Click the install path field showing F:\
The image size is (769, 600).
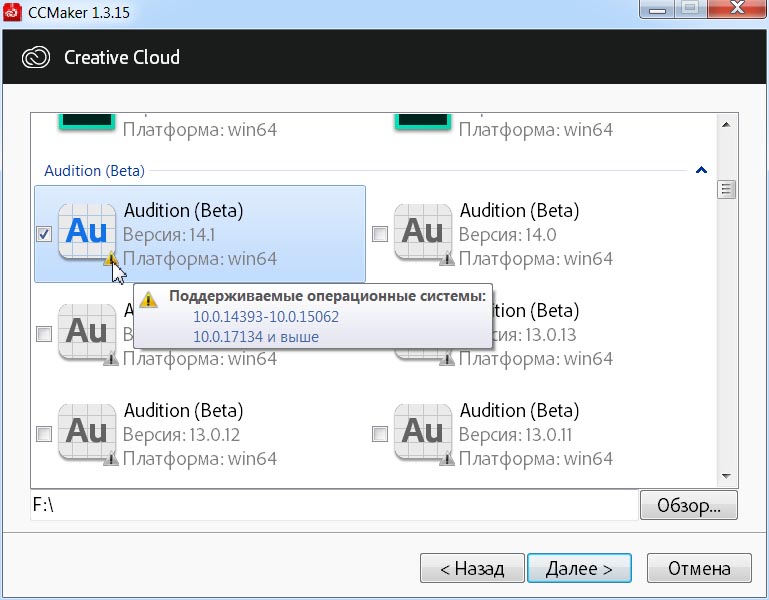tap(334, 505)
